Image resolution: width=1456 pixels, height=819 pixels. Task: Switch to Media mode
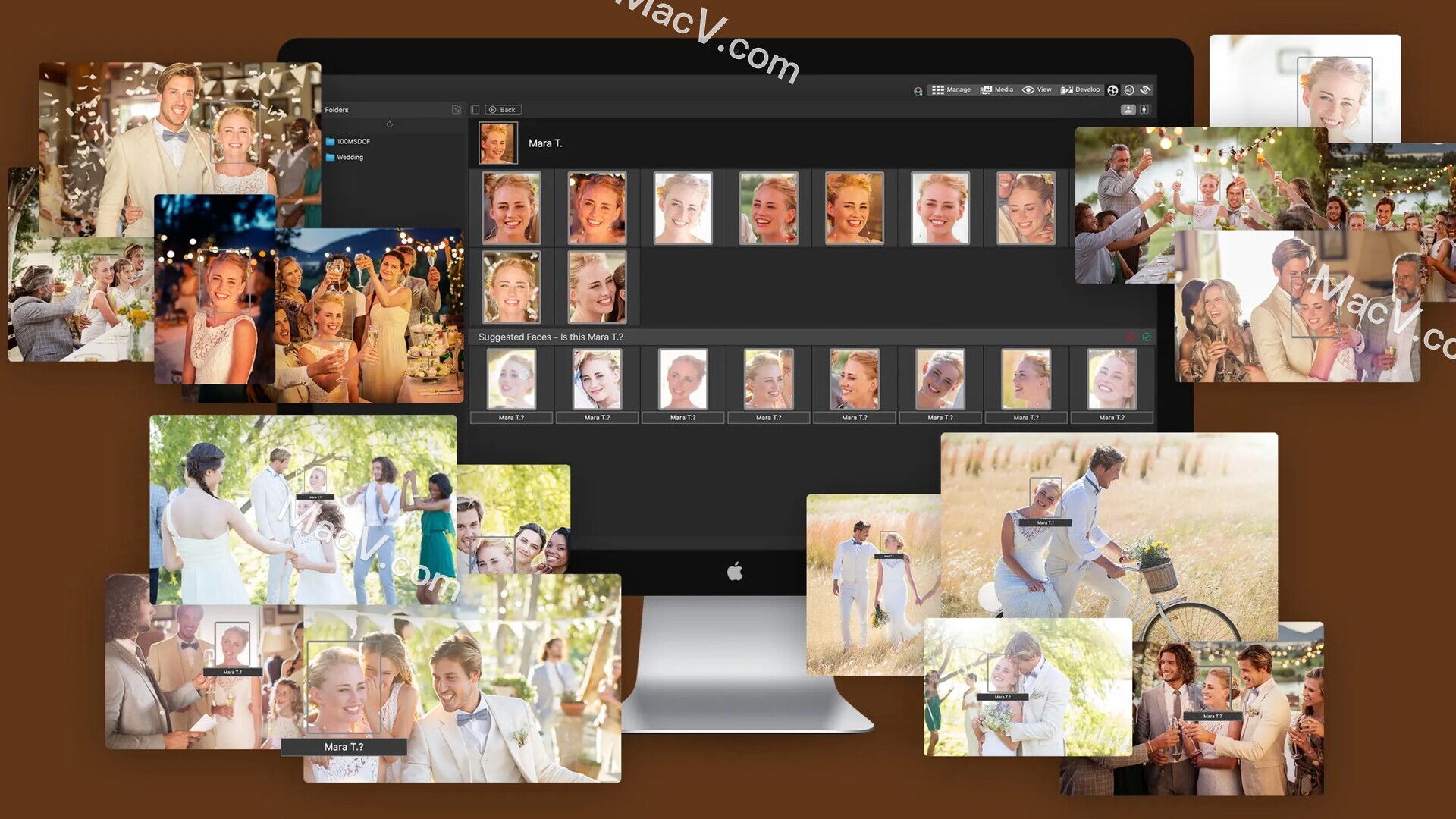(x=996, y=89)
